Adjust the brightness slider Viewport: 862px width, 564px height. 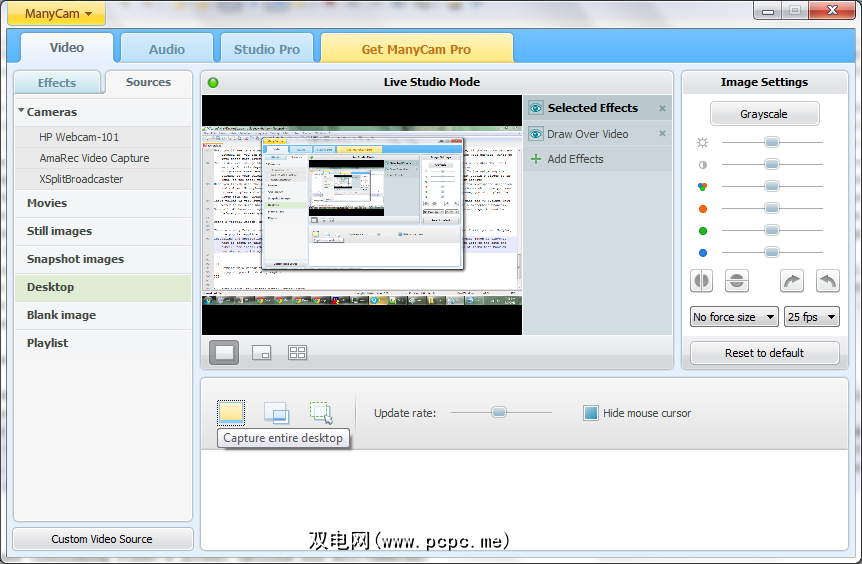tap(772, 142)
